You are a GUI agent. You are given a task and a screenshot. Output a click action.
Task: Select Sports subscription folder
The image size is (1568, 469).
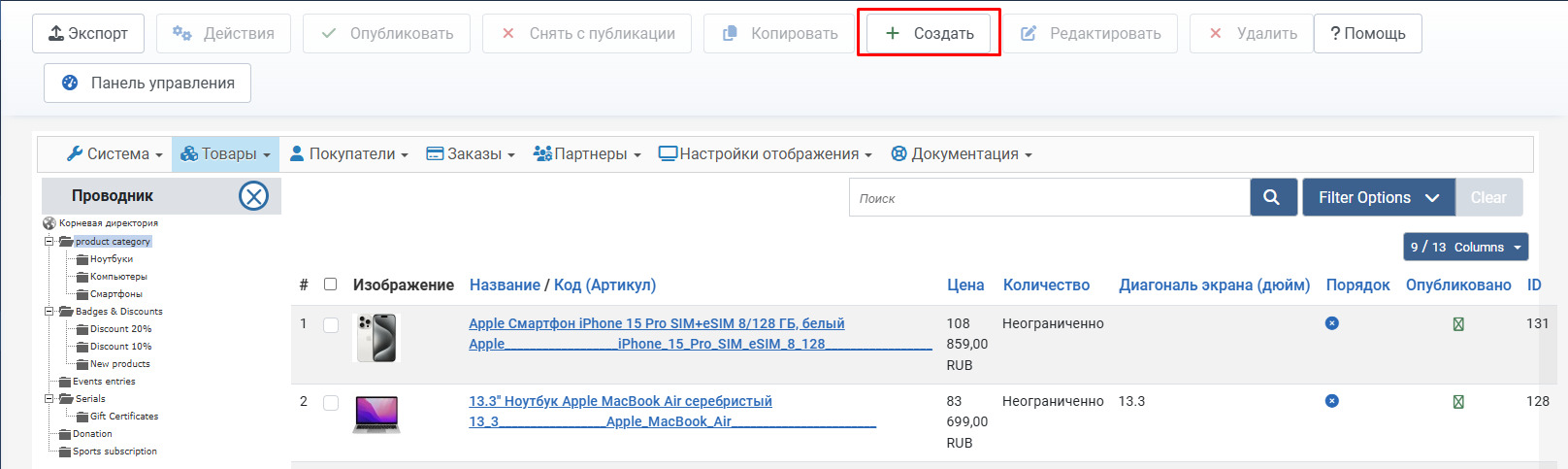click(x=114, y=452)
